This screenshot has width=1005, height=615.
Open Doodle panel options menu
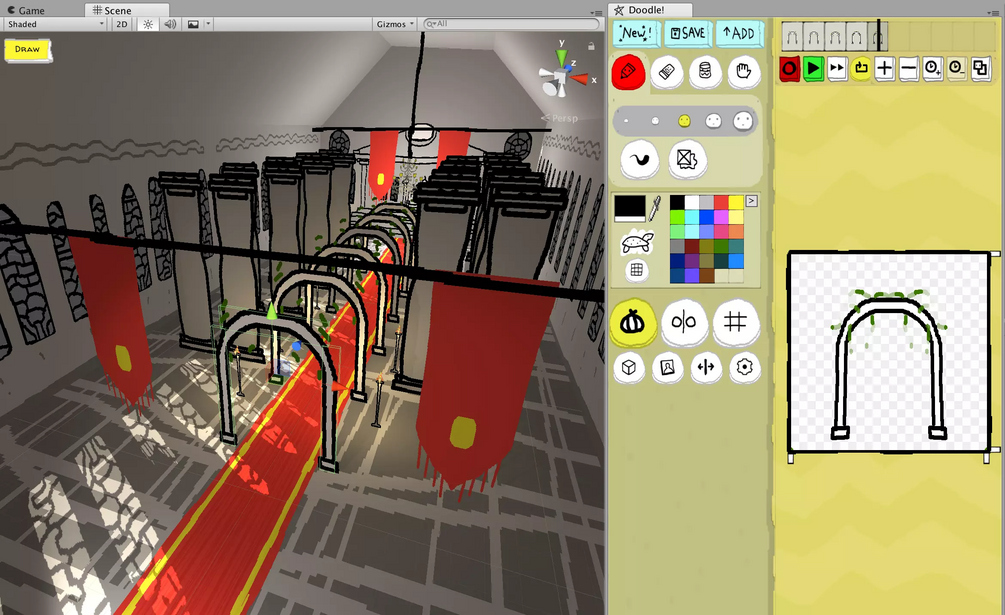(x=993, y=12)
